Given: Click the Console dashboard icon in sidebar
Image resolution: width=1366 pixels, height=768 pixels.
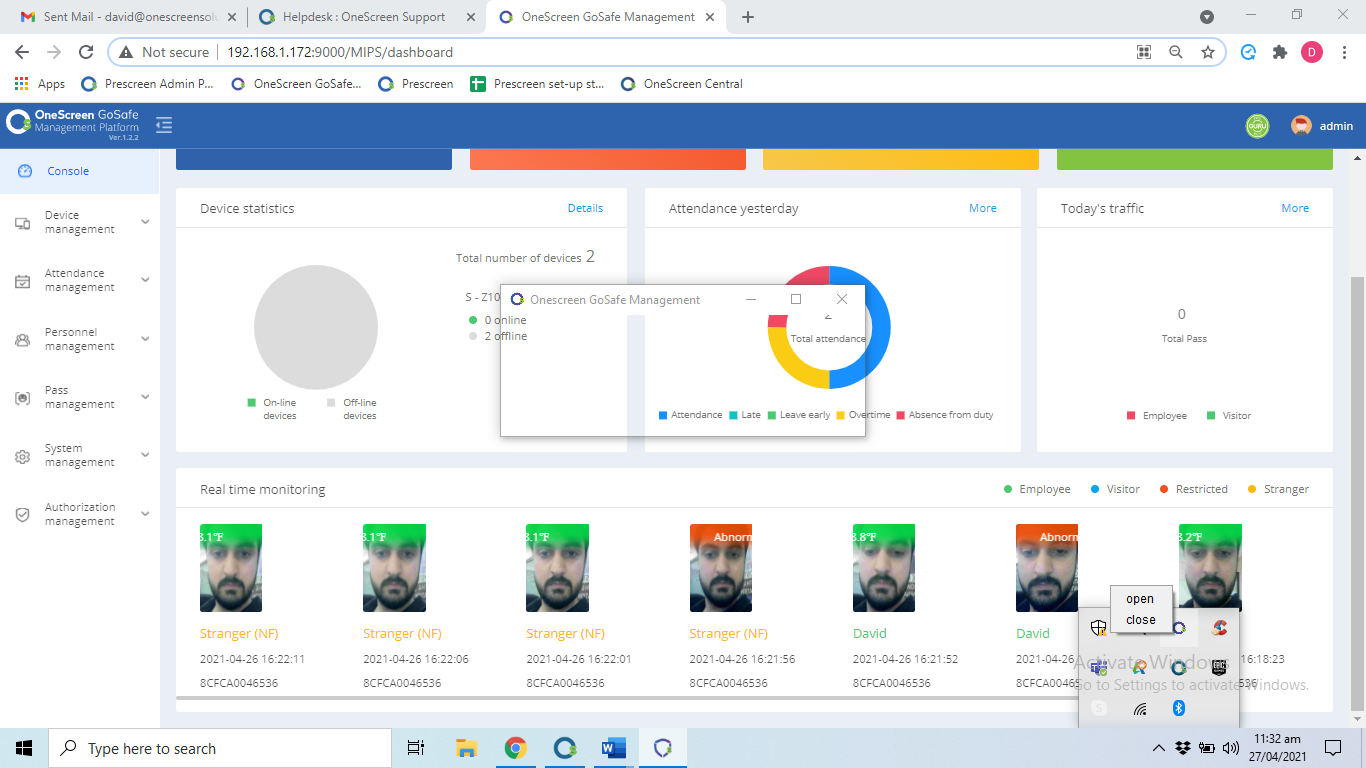Looking at the screenshot, I should click(x=26, y=171).
